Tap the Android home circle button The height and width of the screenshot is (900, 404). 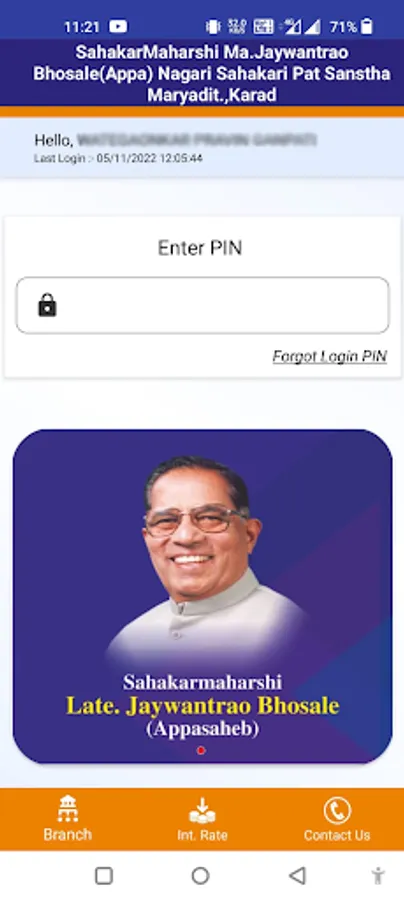point(200,875)
